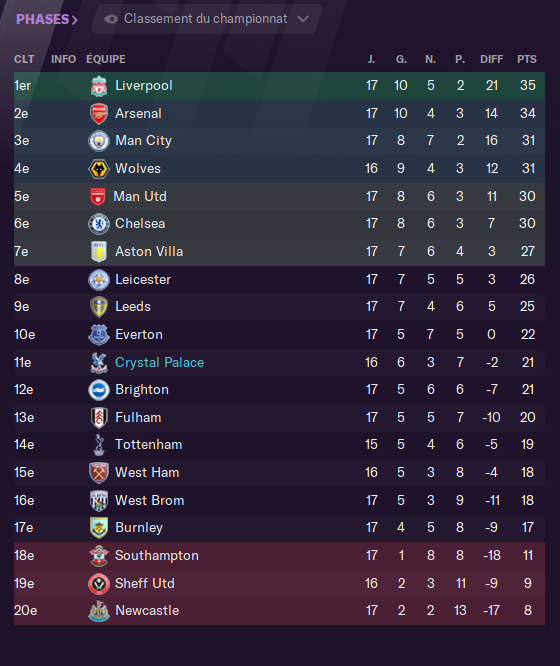
Task: Click the Chelsea club crest
Action: (99, 224)
